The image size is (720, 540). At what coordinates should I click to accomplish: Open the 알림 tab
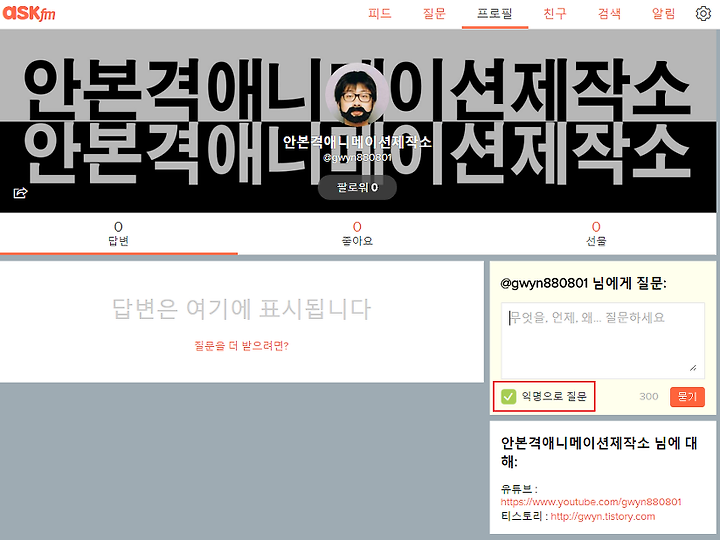click(664, 14)
